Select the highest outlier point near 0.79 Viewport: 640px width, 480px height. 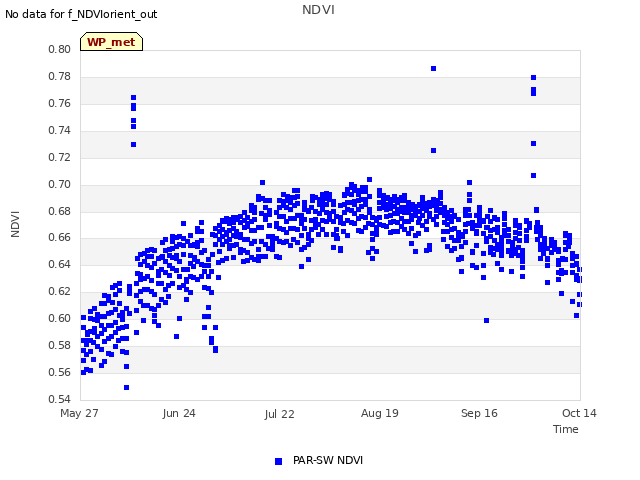tap(433, 69)
